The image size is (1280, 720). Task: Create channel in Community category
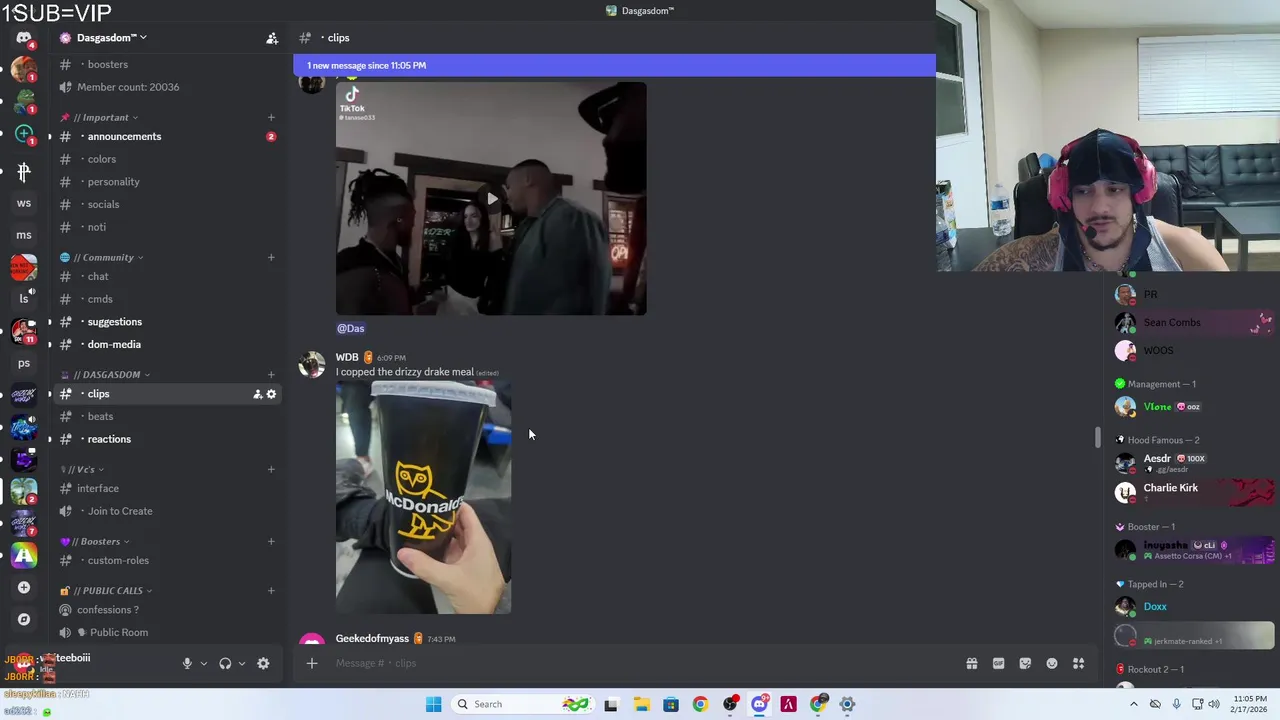[x=271, y=257]
